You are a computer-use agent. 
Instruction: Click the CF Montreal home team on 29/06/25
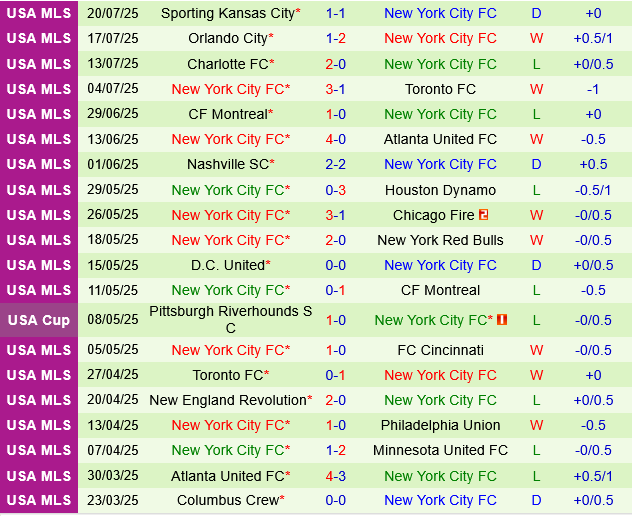click(x=228, y=114)
